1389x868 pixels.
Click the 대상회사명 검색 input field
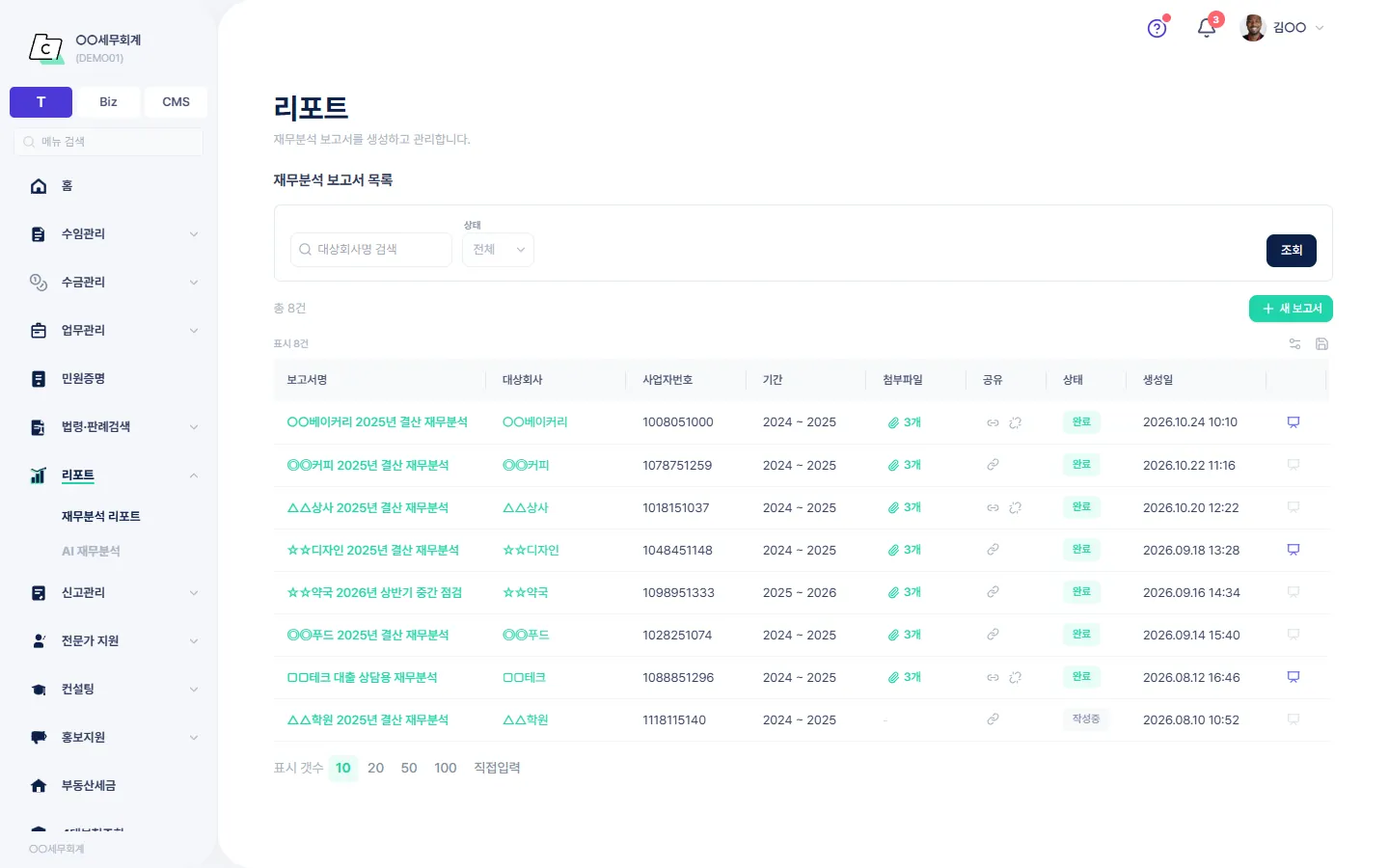click(371, 250)
